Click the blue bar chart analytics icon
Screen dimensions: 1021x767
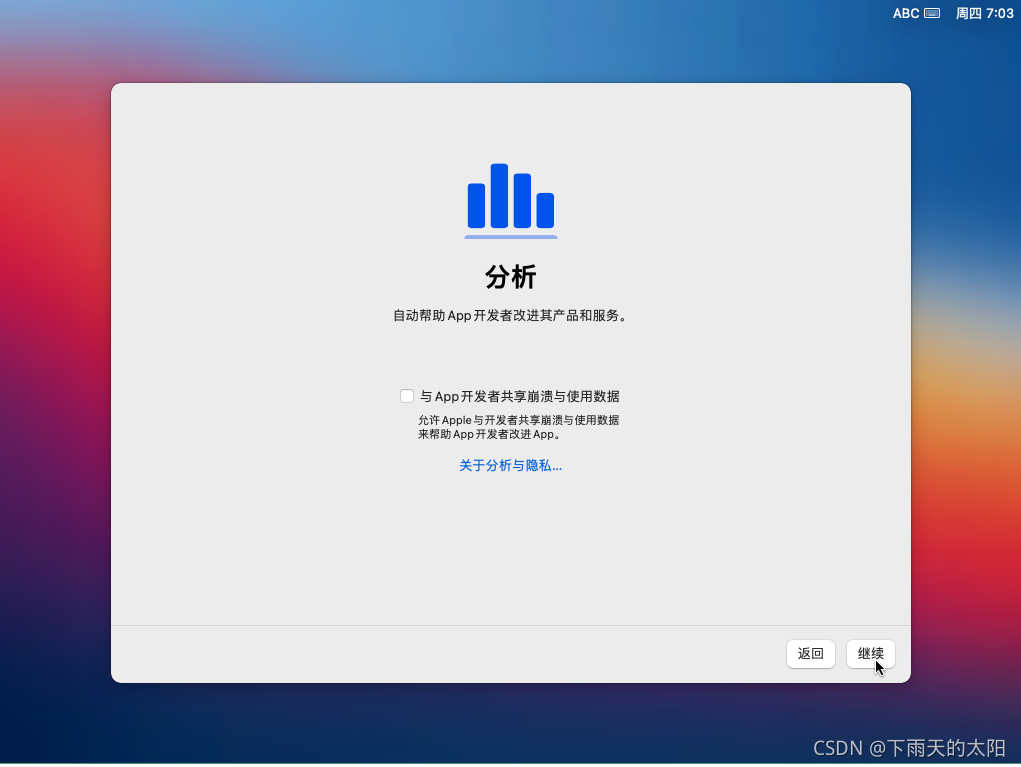point(510,198)
